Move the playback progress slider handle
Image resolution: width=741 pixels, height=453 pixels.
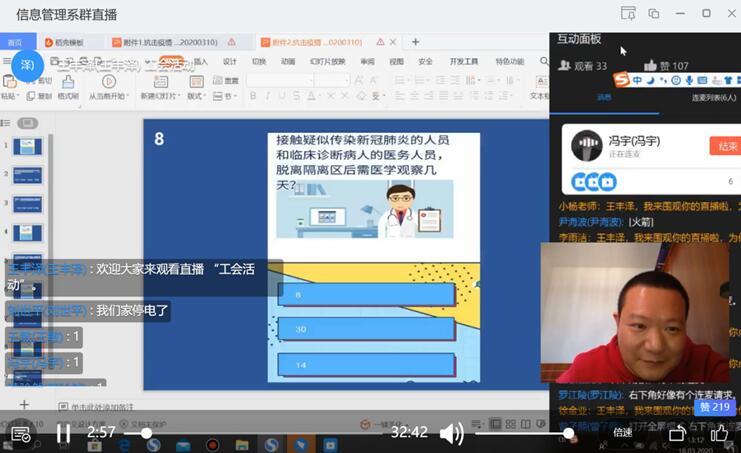146,433
